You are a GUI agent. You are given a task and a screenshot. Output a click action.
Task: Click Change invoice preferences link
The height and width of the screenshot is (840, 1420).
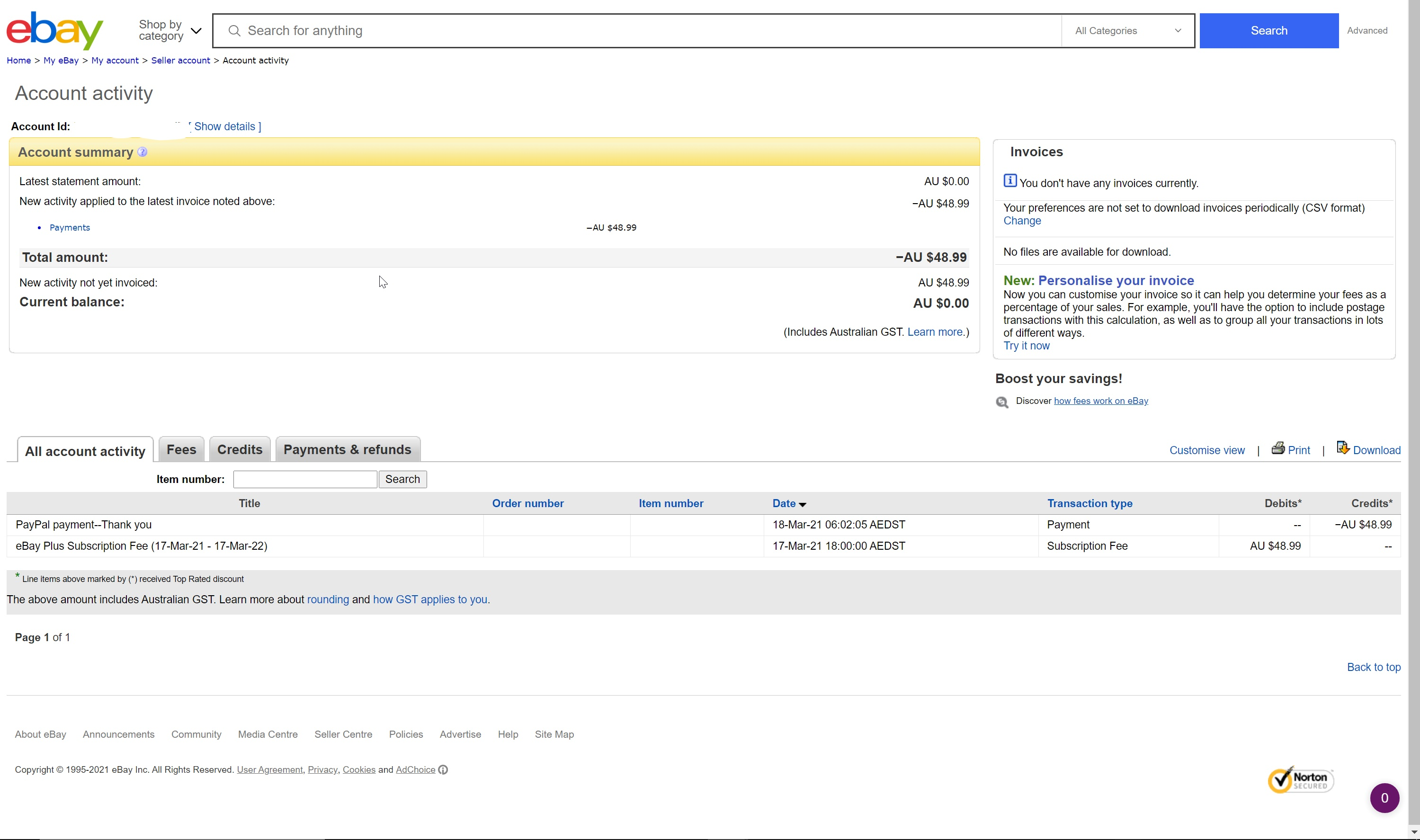pos(1022,221)
